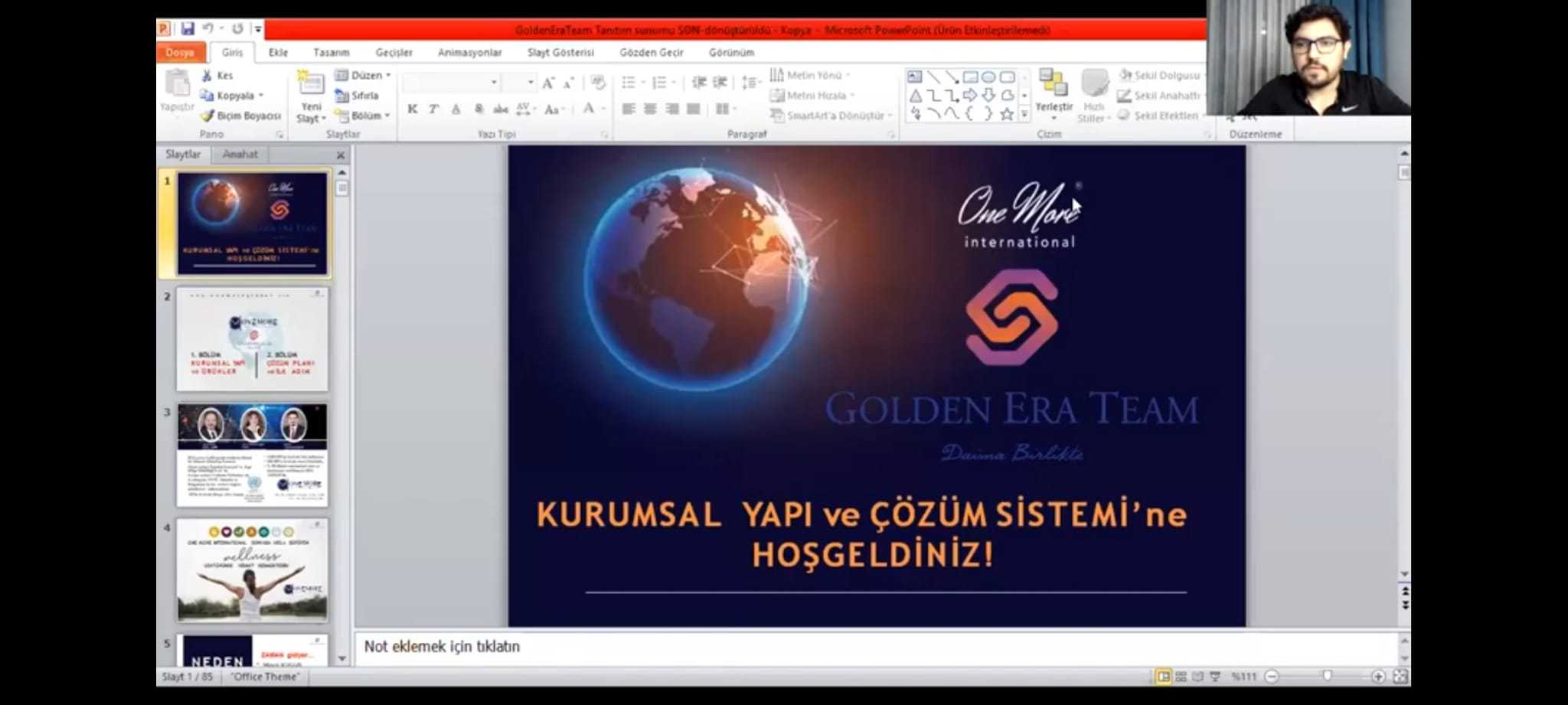Switch to the Anahat outline tab

point(240,155)
